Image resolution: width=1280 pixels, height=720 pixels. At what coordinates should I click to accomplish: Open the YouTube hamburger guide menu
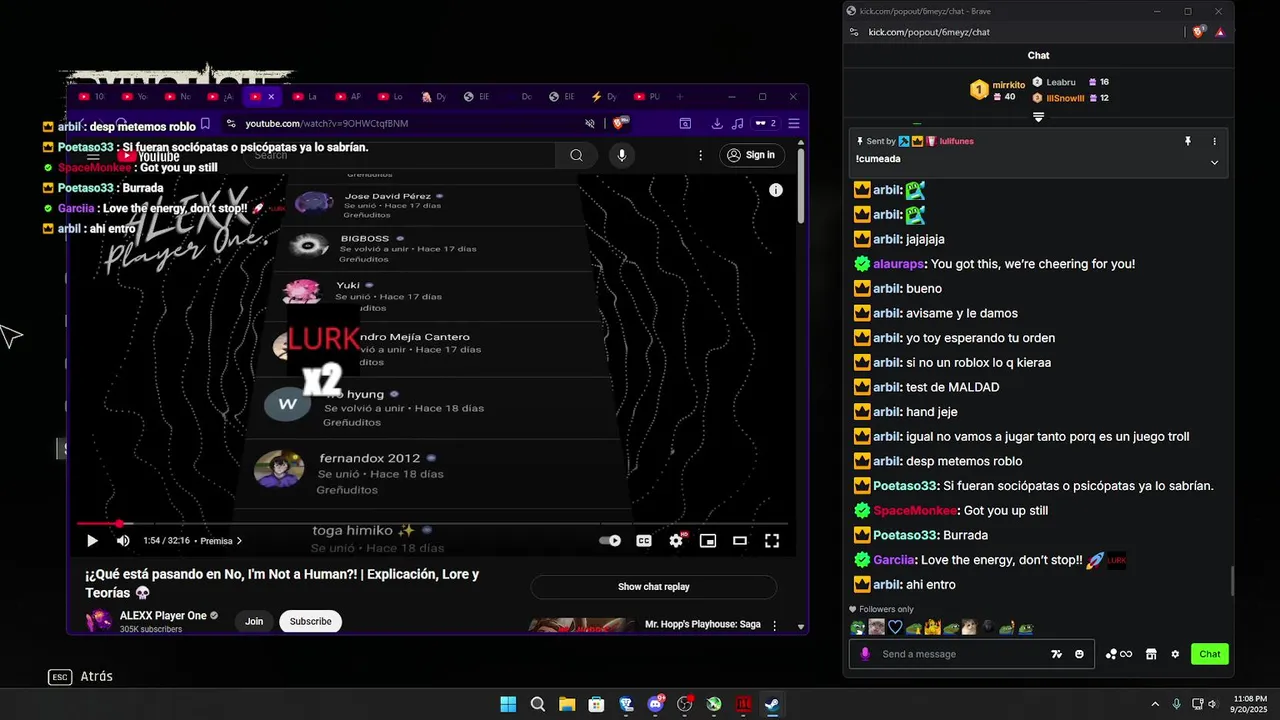tap(93, 156)
